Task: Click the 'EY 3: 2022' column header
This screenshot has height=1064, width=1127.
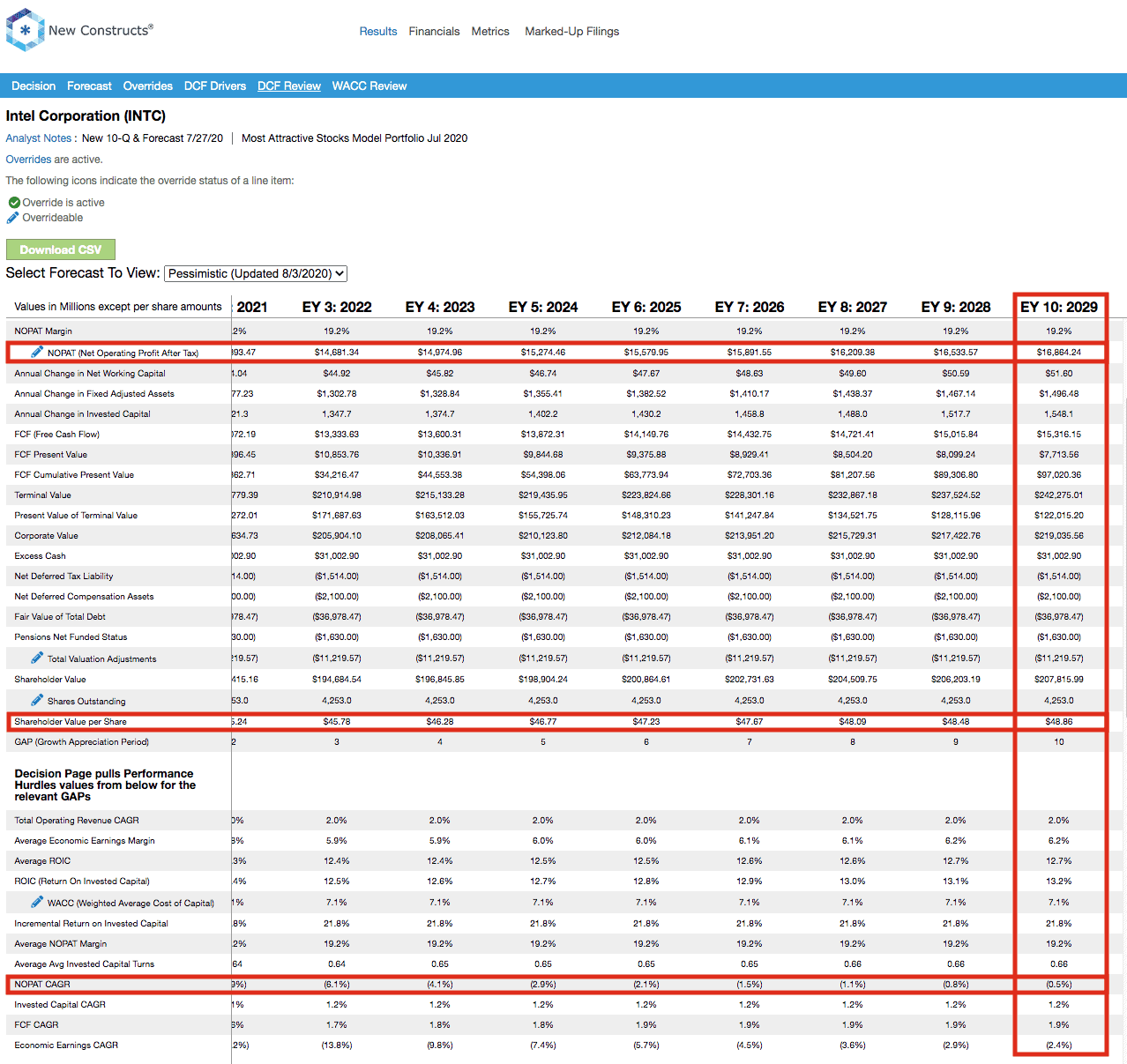Action: tap(337, 307)
